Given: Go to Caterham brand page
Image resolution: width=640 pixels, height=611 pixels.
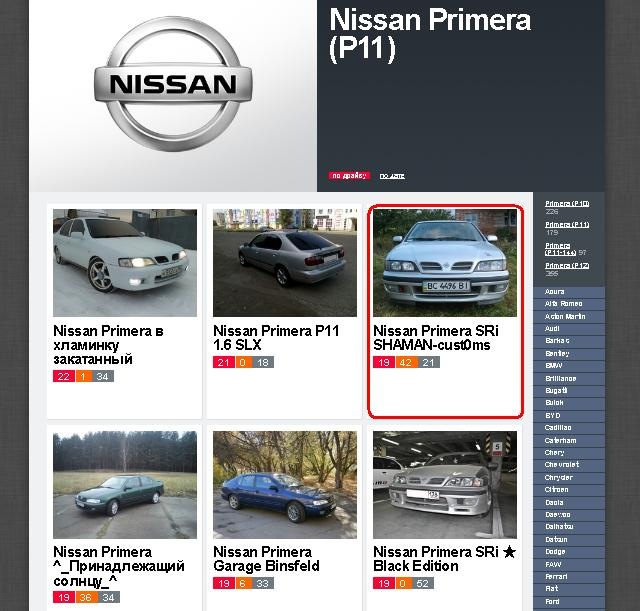Looking at the screenshot, I should (x=560, y=441).
